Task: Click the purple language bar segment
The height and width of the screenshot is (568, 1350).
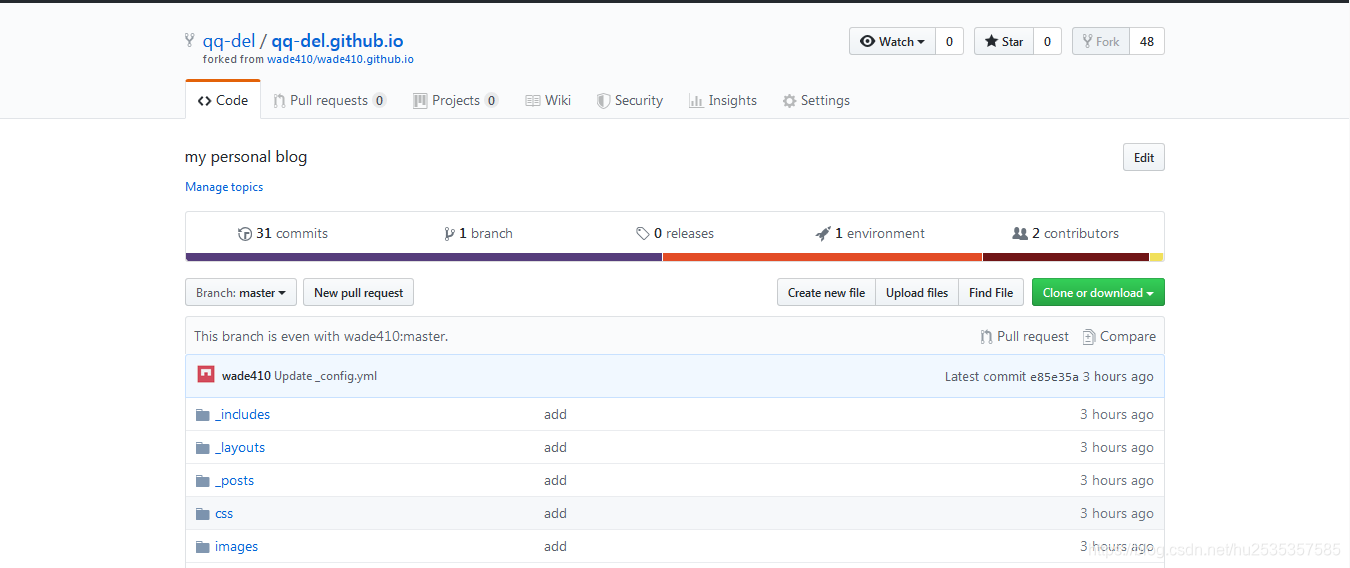Action: (424, 257)
